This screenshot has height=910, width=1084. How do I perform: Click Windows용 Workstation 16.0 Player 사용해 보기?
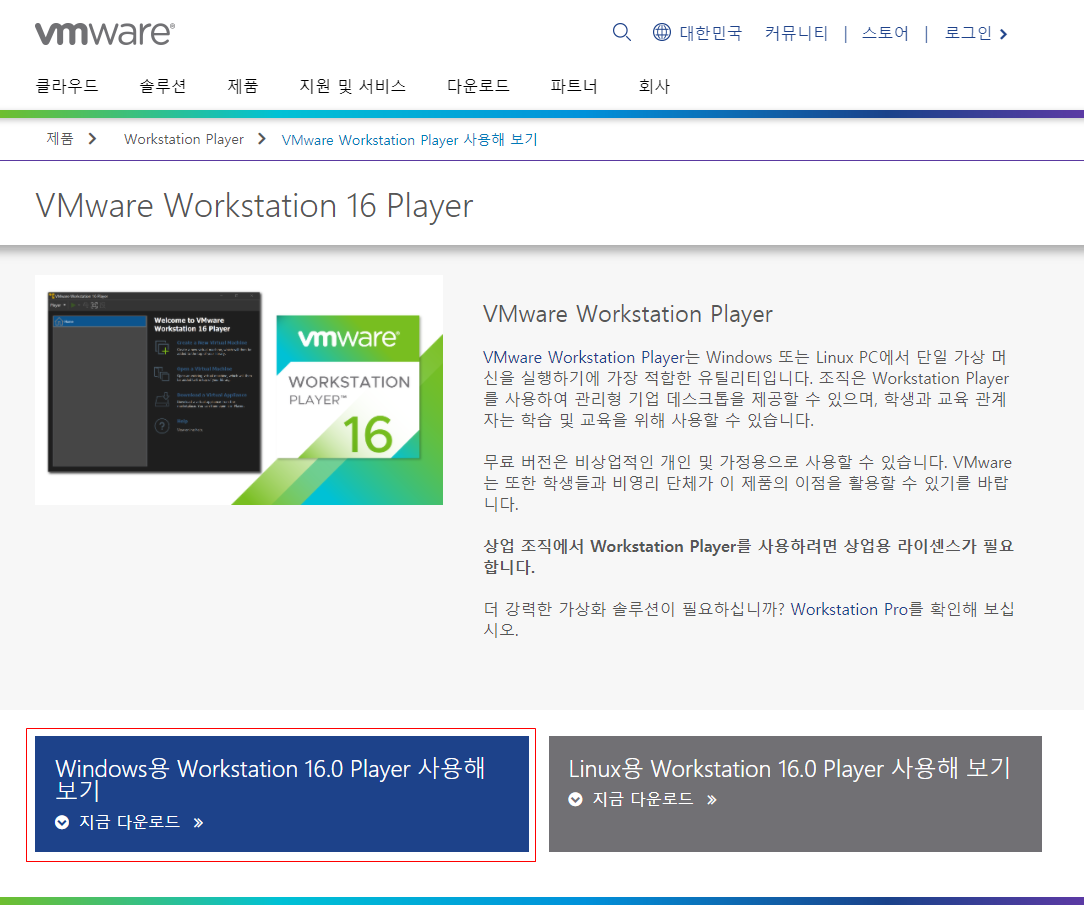(270, 779)
